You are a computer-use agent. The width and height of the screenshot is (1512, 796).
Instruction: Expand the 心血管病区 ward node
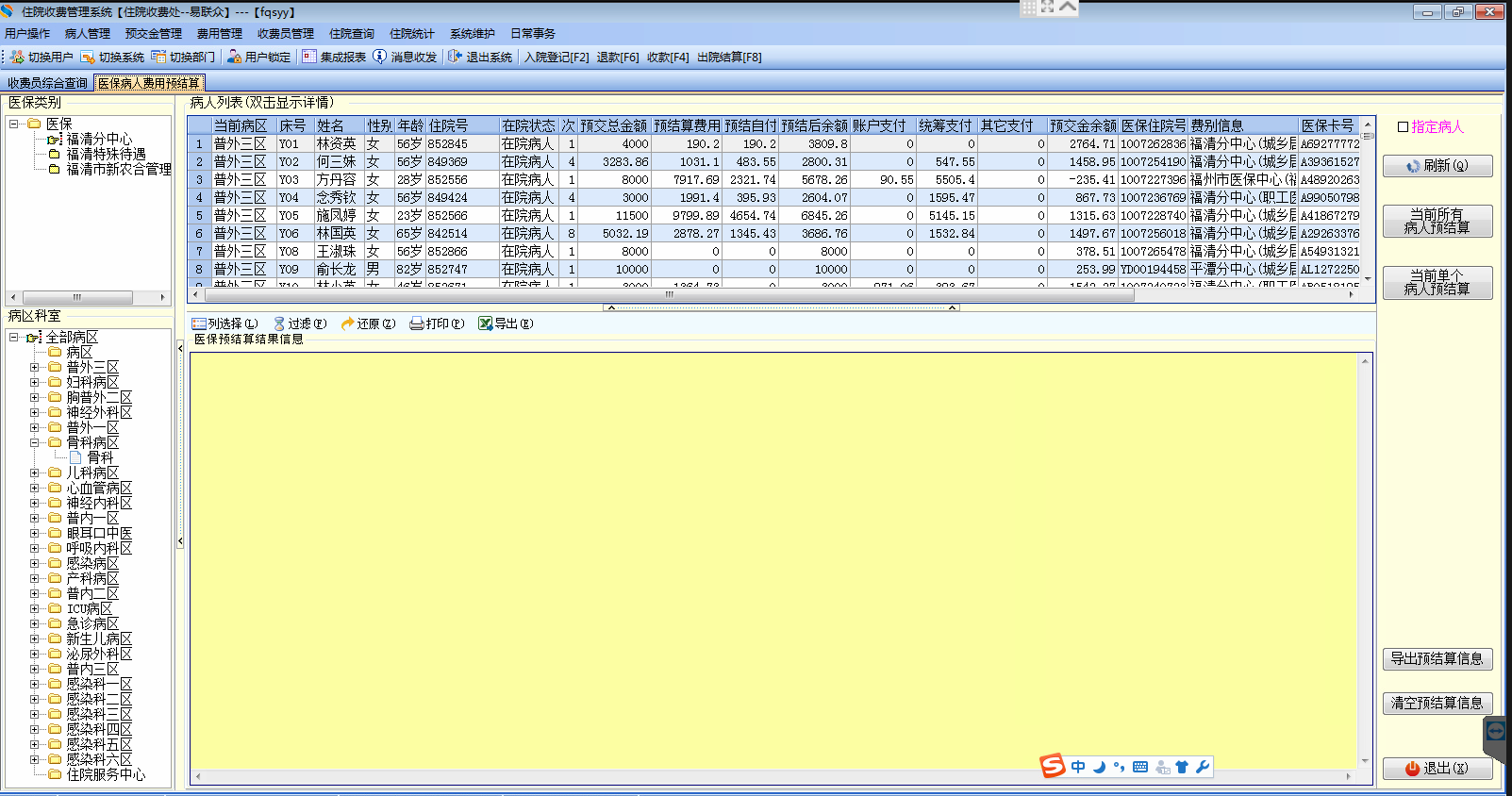pyautogui.click(x=35, y=488)
